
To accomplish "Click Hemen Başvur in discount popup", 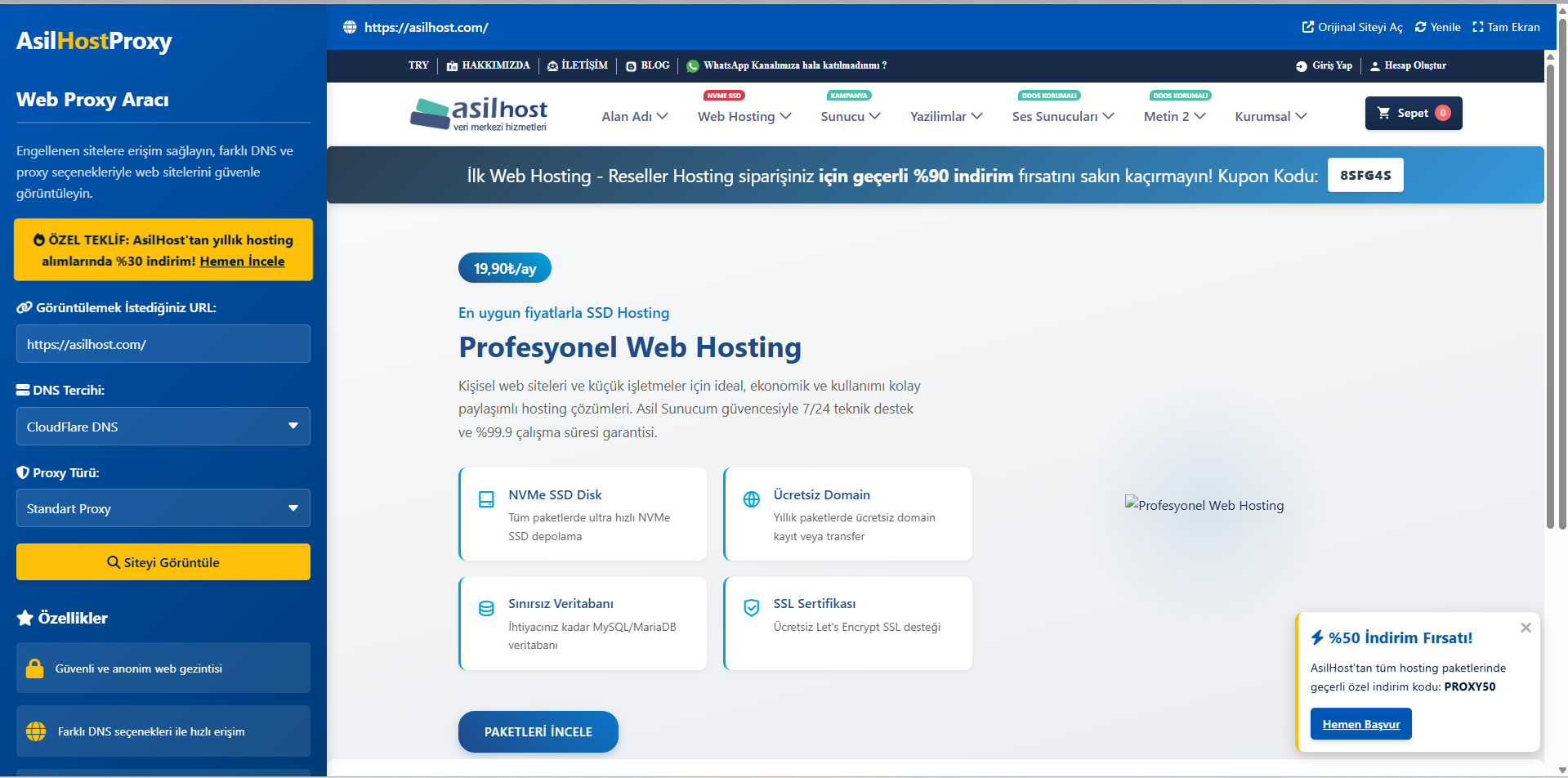I will 1361,724.
